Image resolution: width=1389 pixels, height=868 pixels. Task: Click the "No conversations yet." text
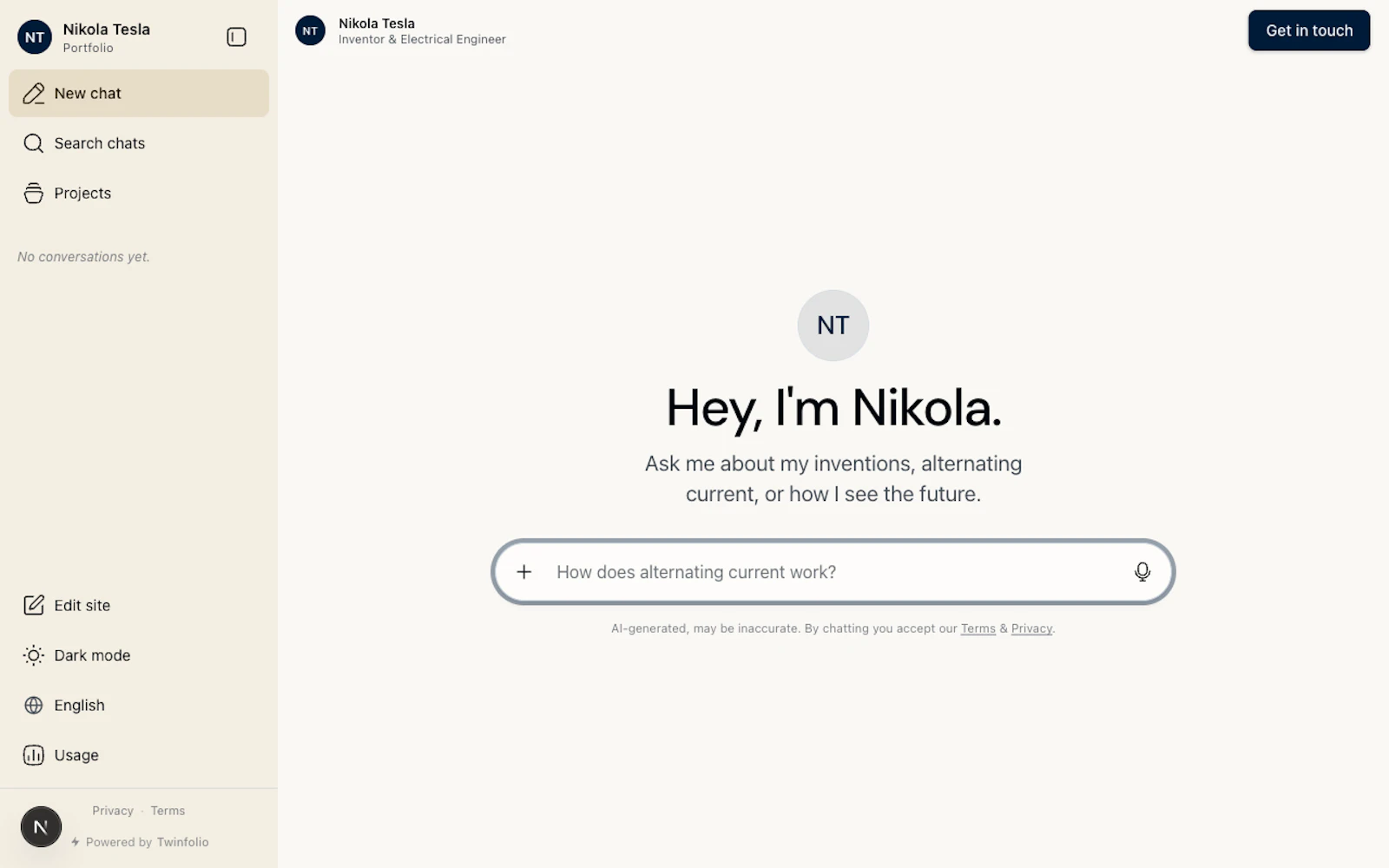83,257
